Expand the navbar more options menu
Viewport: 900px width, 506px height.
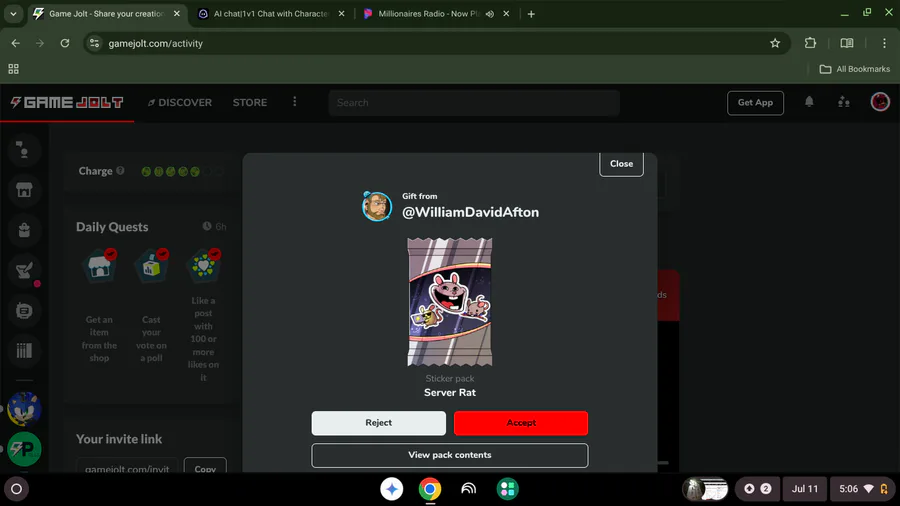pyautogui.click(x=294, y=102)
